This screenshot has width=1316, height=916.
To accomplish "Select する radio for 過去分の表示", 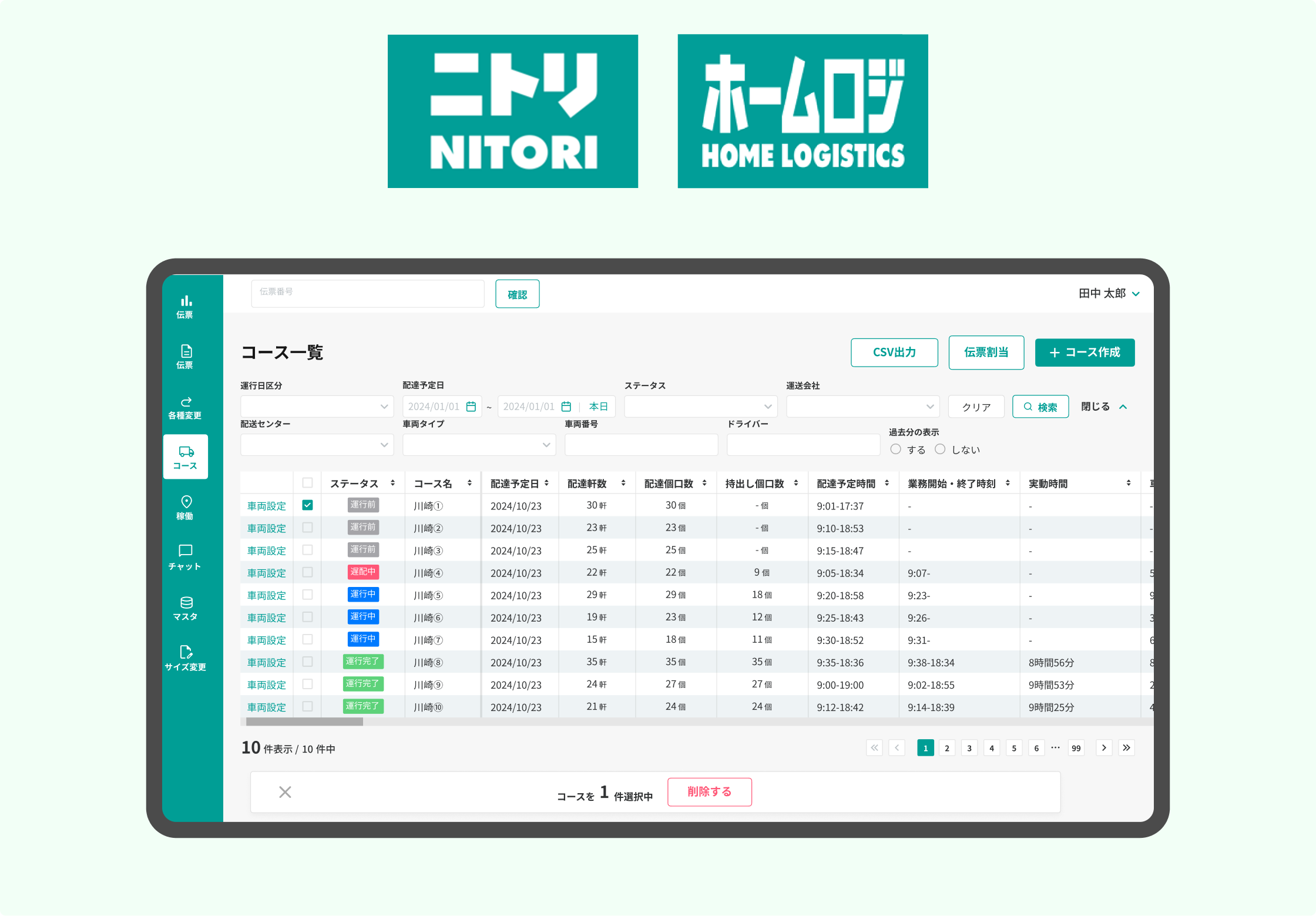I will pos(895,449).
